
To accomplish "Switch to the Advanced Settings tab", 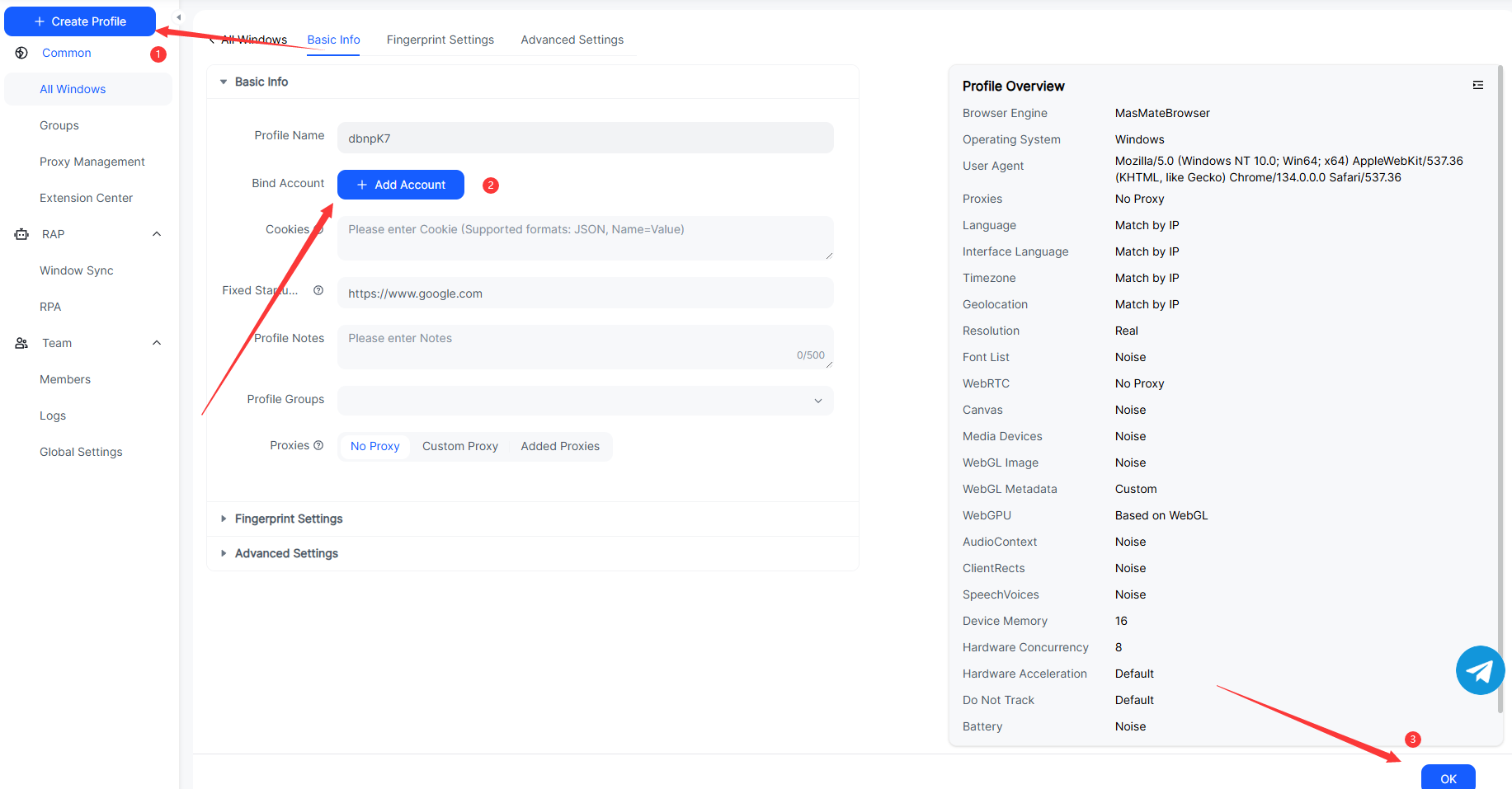I will (572, 40).
